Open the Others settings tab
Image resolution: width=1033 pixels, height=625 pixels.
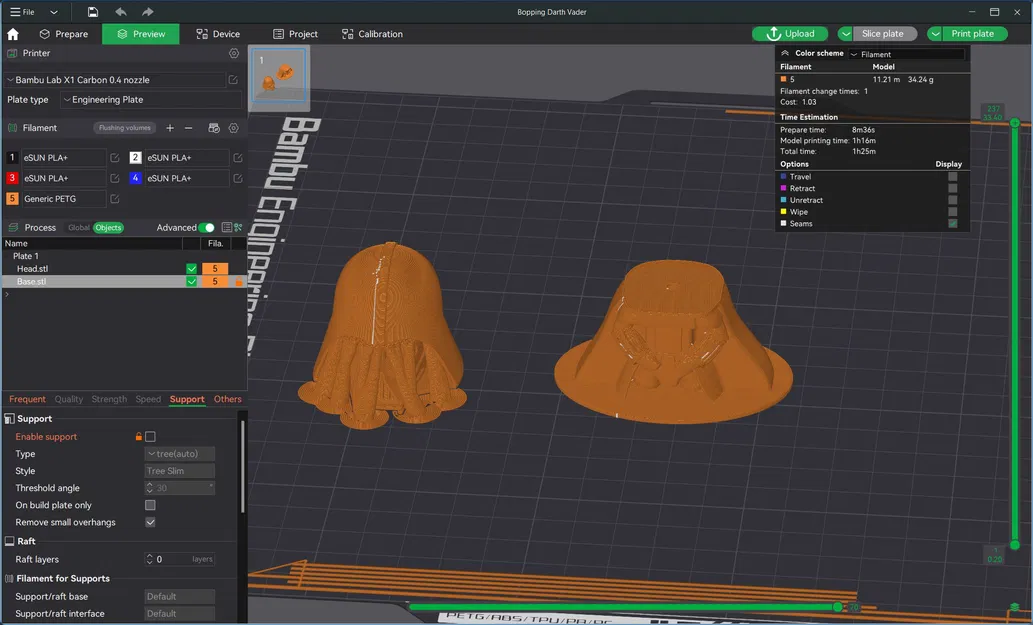[x=228, y=399]
